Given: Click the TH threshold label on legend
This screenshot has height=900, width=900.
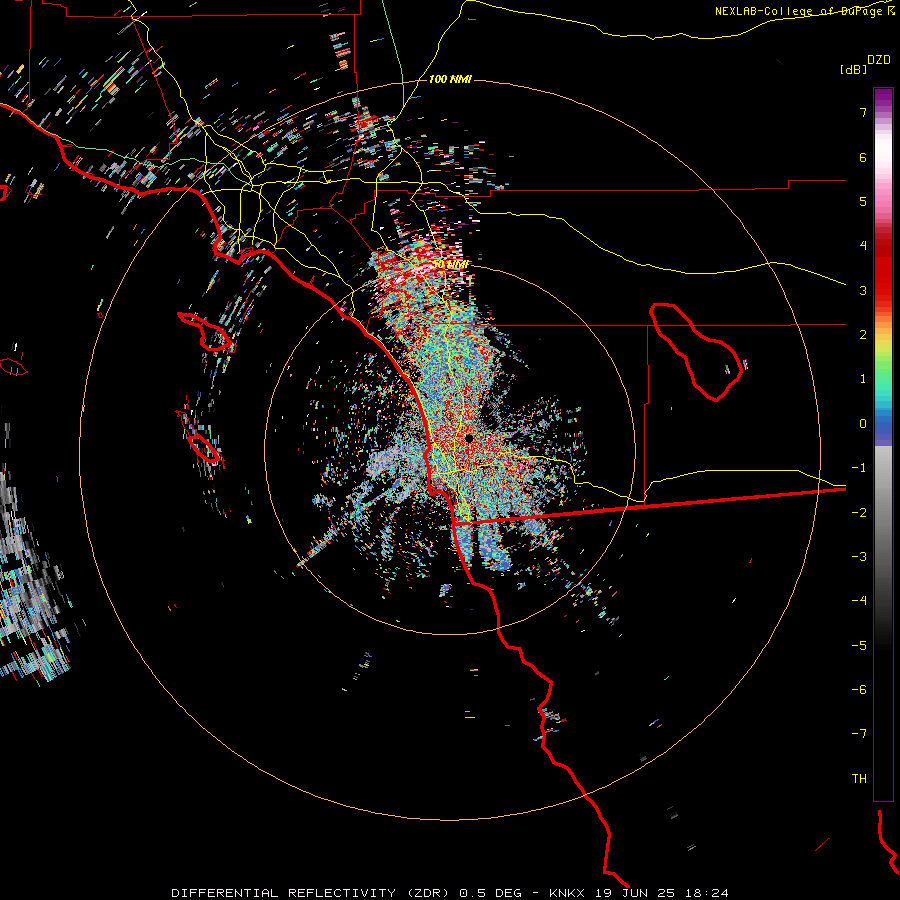Looking at the screenshot, I should (859, 778).
